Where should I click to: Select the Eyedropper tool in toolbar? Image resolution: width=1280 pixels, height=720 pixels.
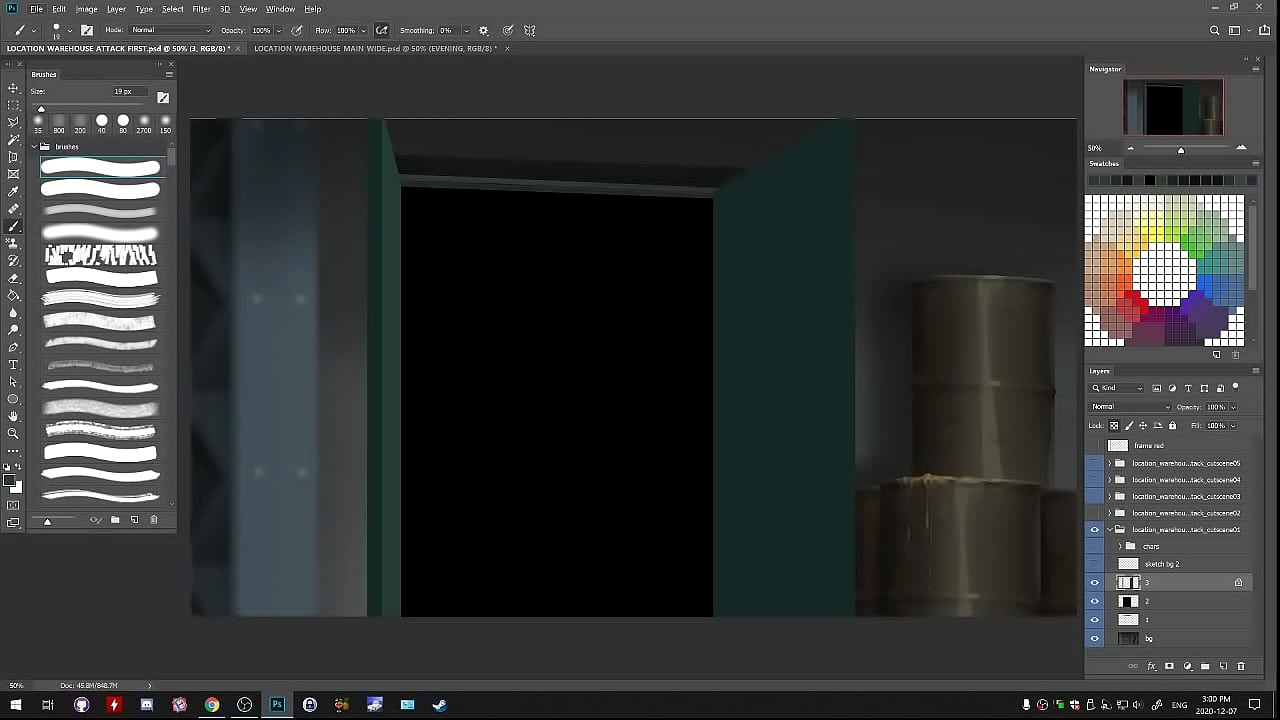point(13,192)
